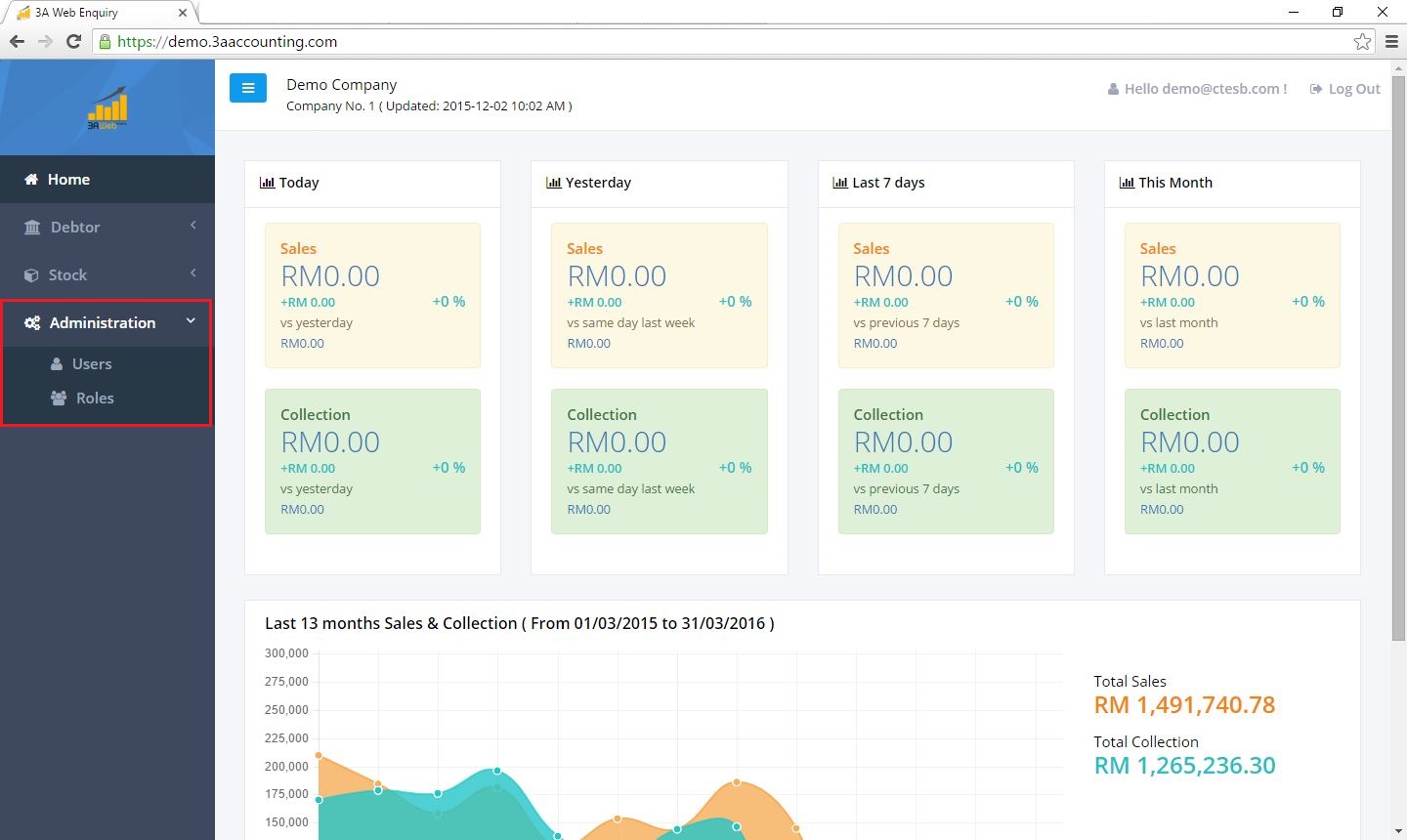Click the 150,000 chart axis label
This screenshot has width=1407, height=840.
tap(286, 822)
